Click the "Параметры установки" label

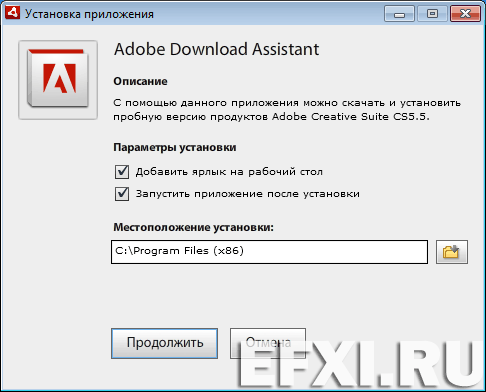tap(175, 147)
